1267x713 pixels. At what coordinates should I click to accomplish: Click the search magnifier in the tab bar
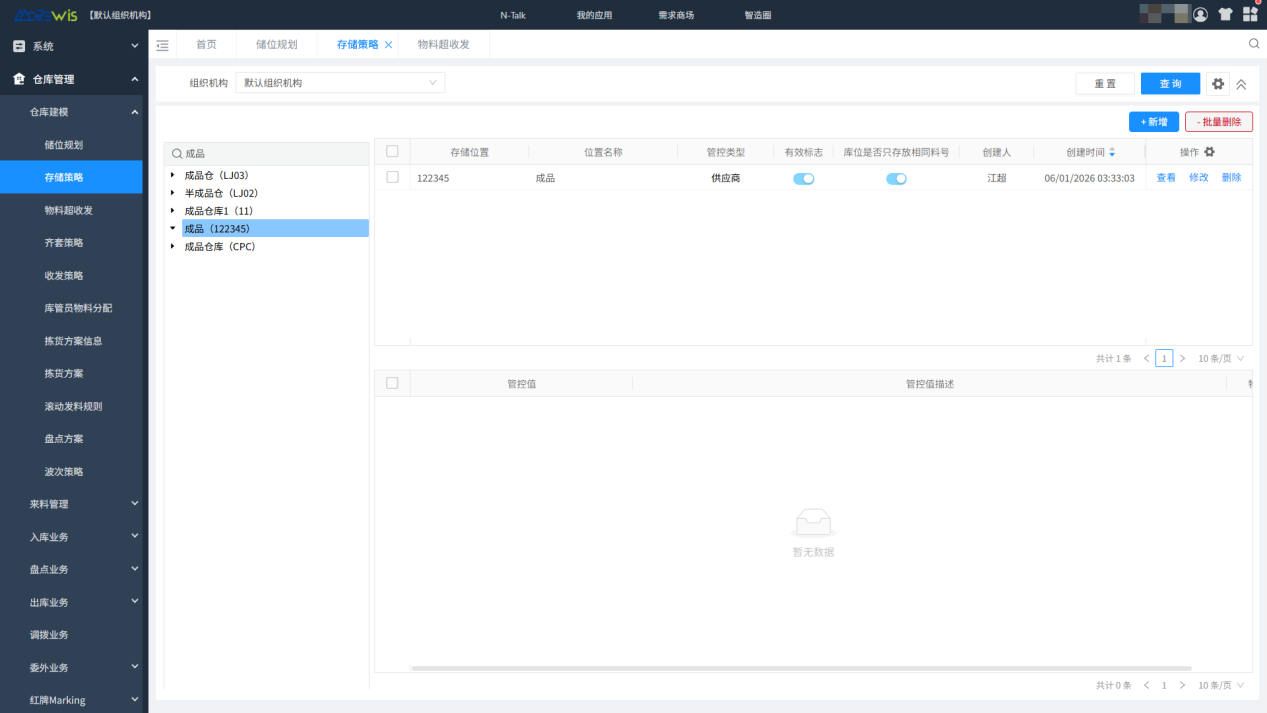point(1254,44)
